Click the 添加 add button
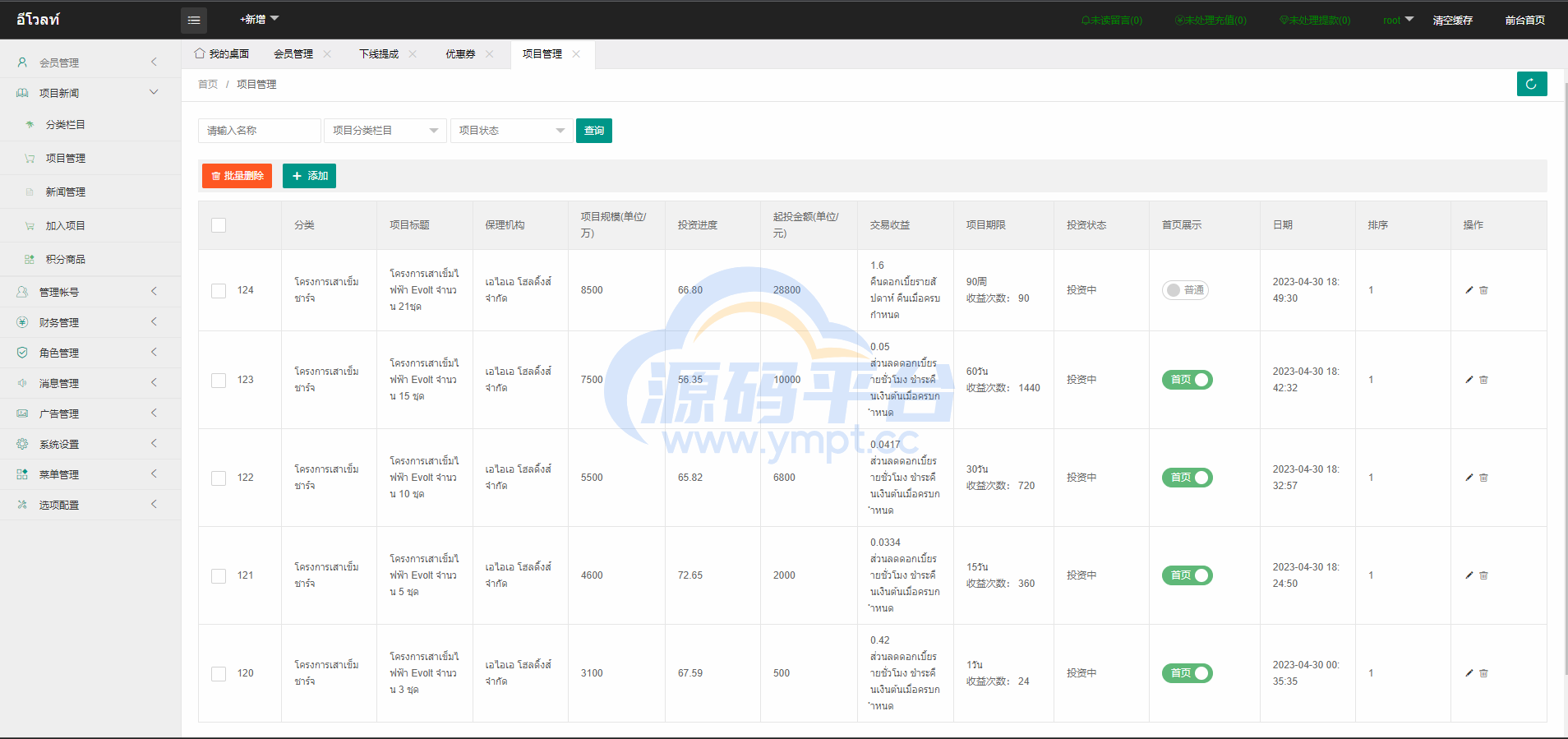 click(309, 176)
